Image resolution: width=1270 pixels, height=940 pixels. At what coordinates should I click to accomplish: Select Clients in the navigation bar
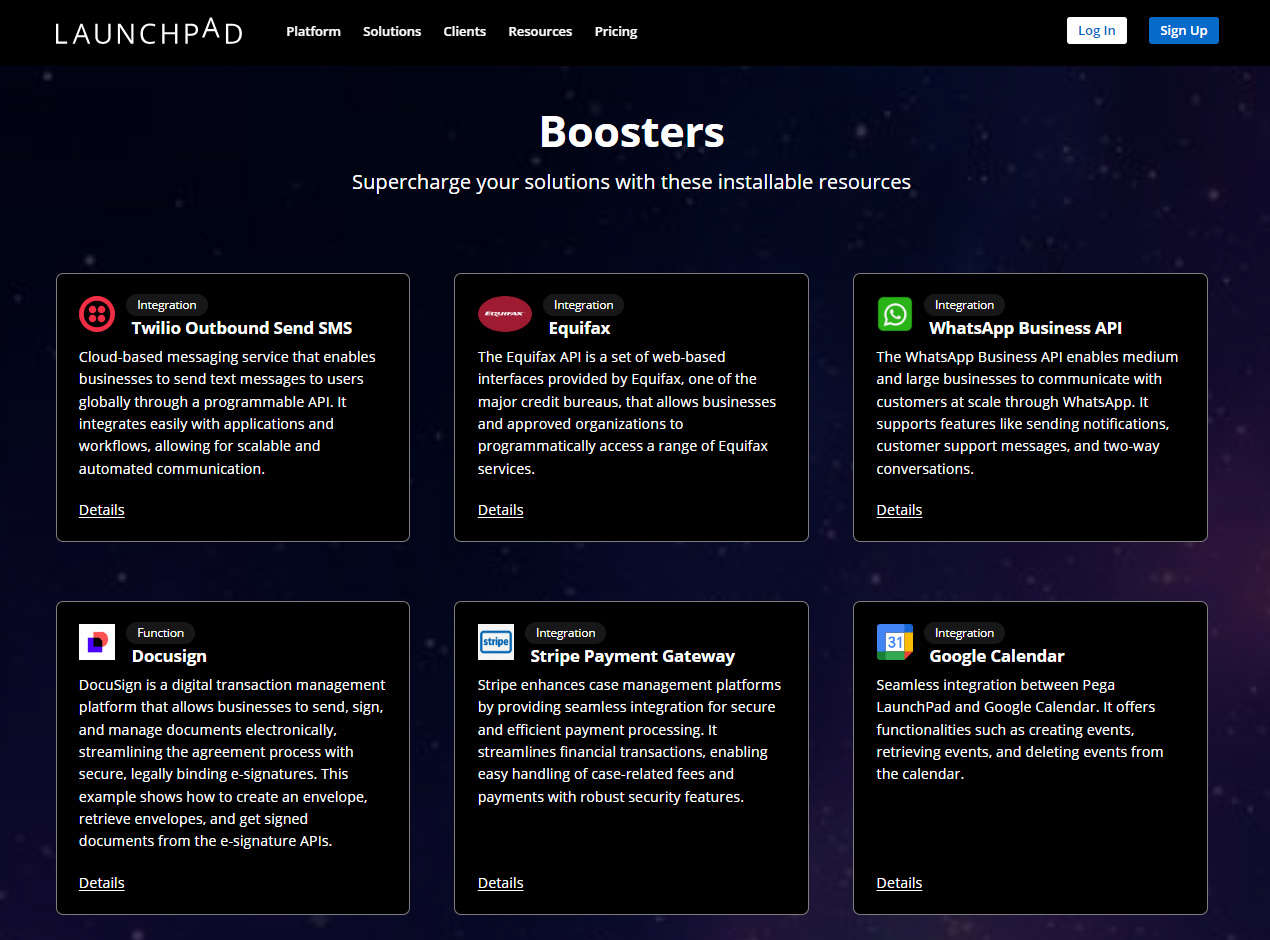pyautogui.click(x=464, y=31)
